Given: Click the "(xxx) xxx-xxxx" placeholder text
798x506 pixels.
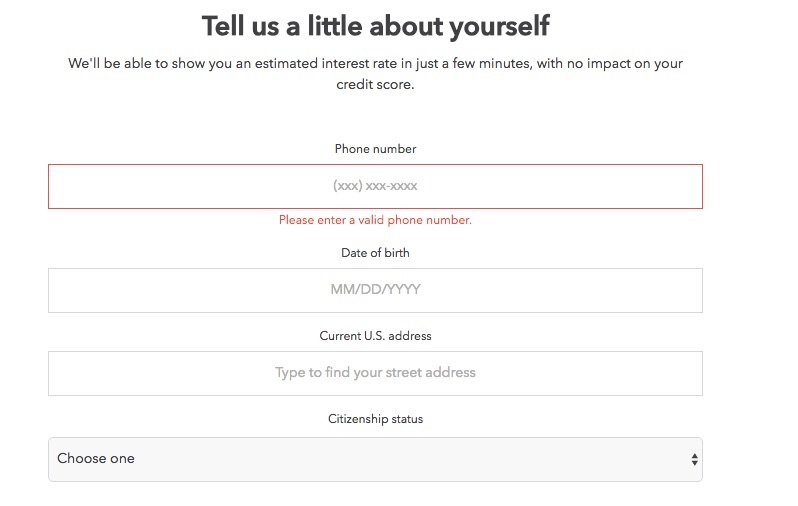Looking at the screenshot, I should (x=375, y=186).
